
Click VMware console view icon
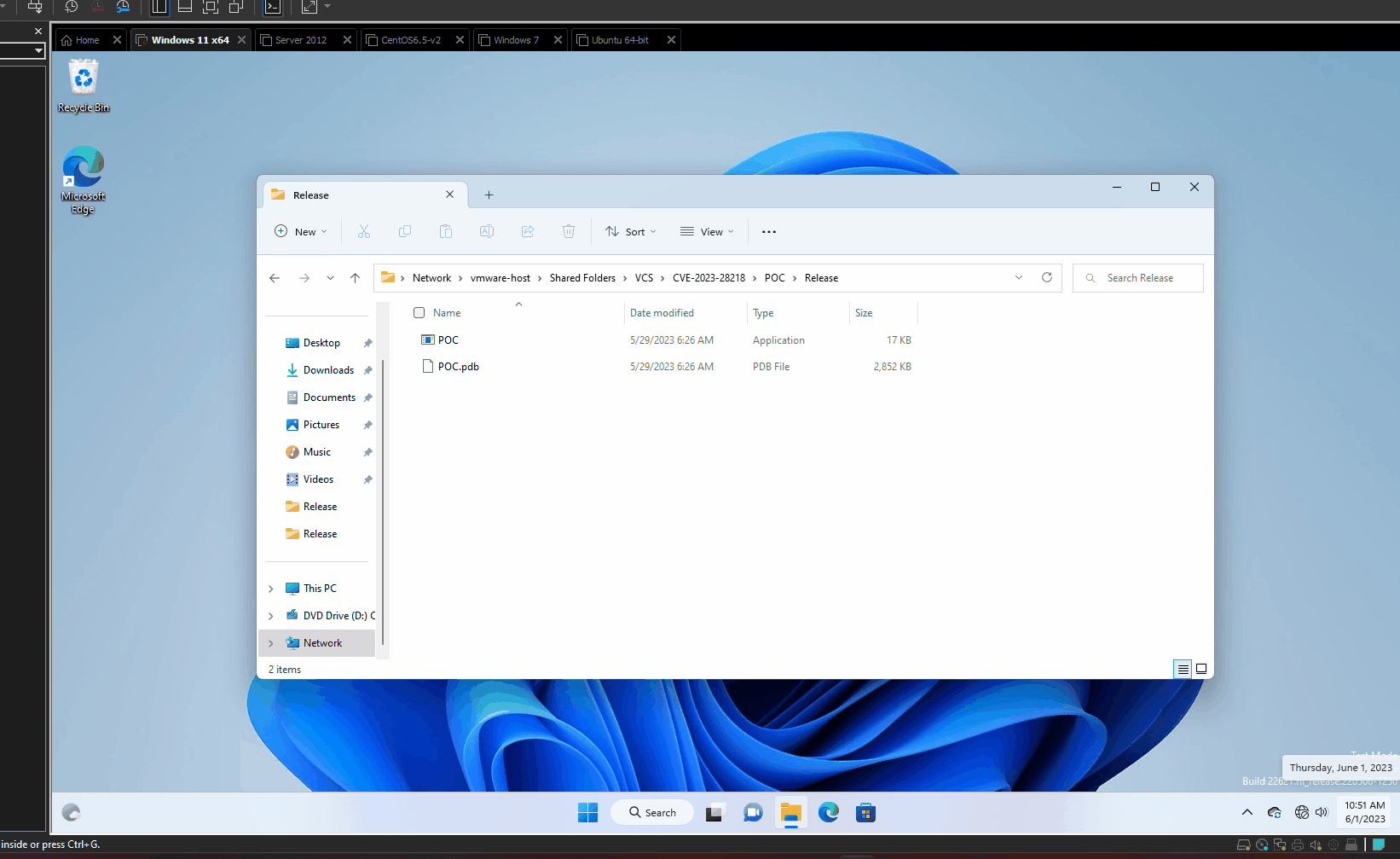(x=273, y=7)
